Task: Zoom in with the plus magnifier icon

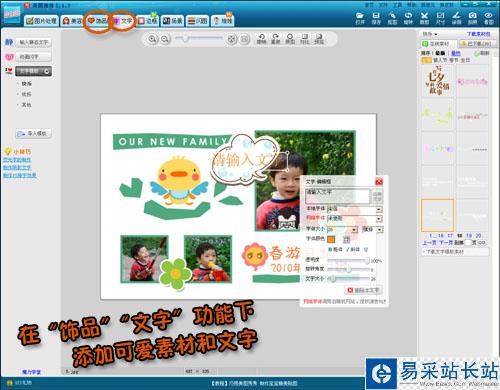Action: pyautogui.click(x=152, y=39)
